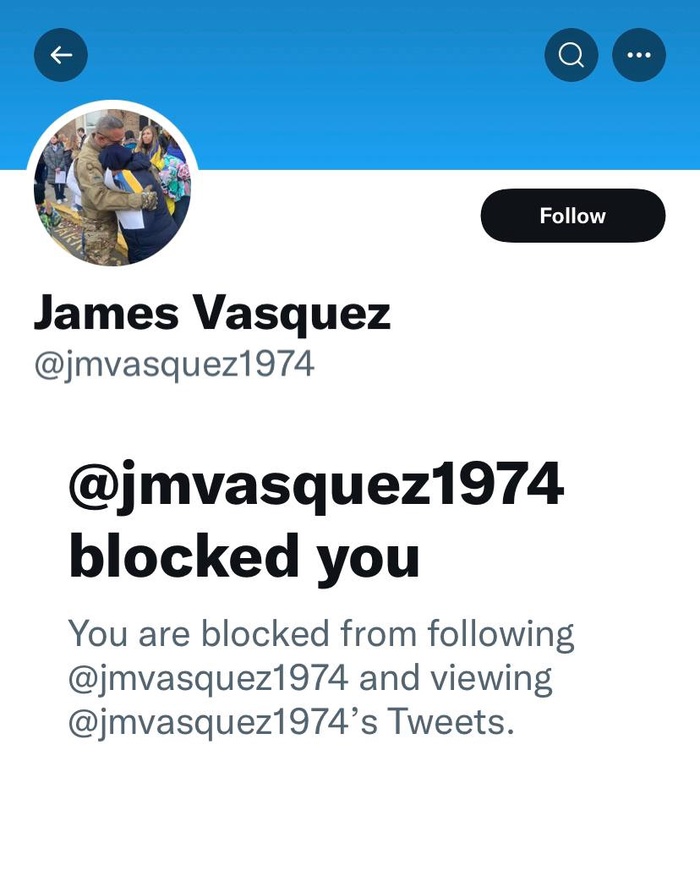Open the three-dot more options menu
700x876 pixels.
pyautogui.click(x=639, y=55)
